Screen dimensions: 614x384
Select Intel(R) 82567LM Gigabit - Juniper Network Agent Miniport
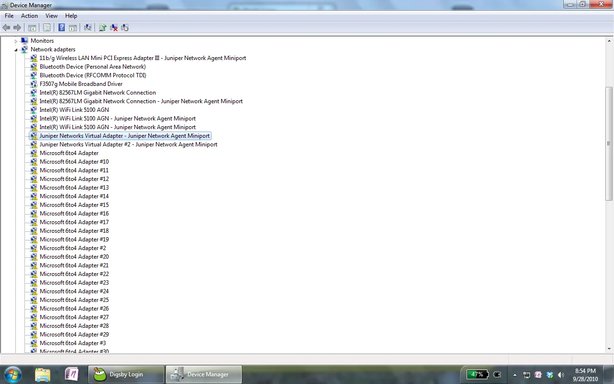(x=141, y=101)
